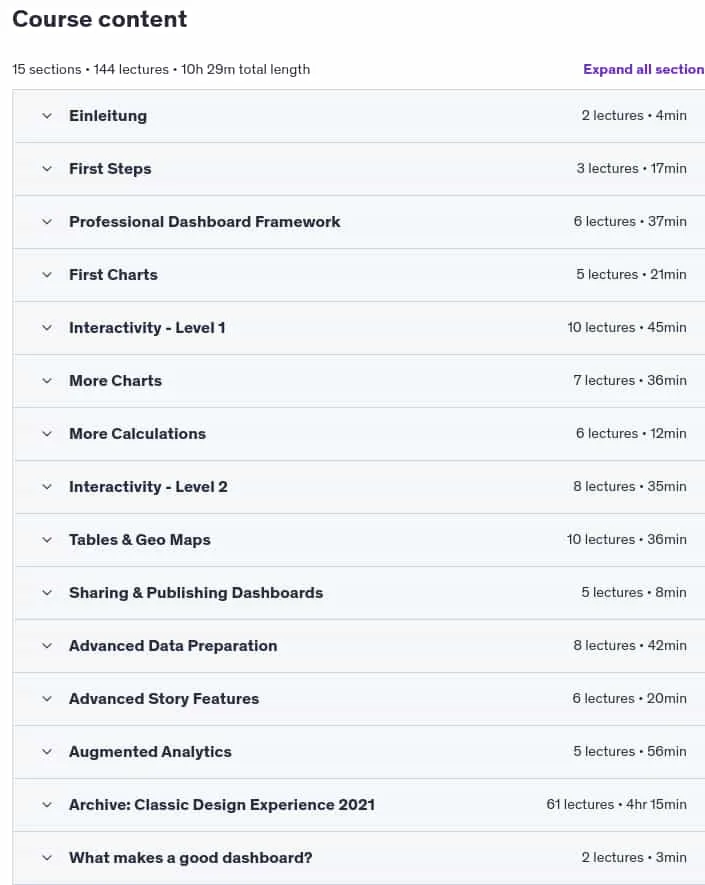Viewport: 705px width, 885px height.
Task: Expand Interactivity - Level 2 chevron
Action: [x=47, y=487]
